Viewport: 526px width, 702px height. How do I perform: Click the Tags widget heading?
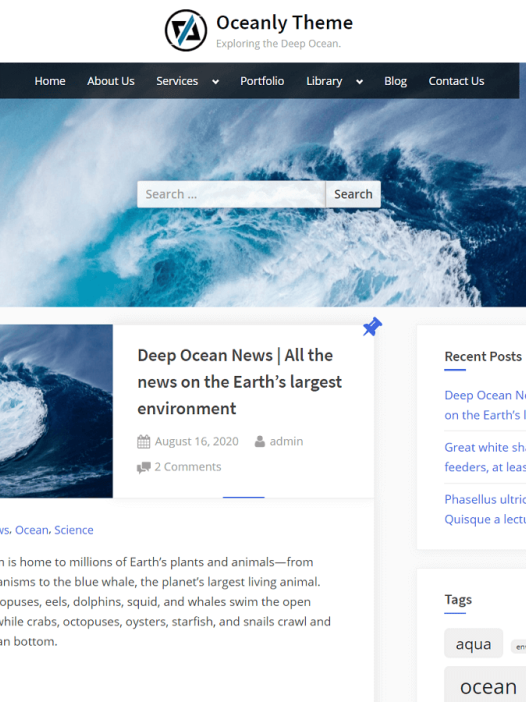click(x=458, y=599)
